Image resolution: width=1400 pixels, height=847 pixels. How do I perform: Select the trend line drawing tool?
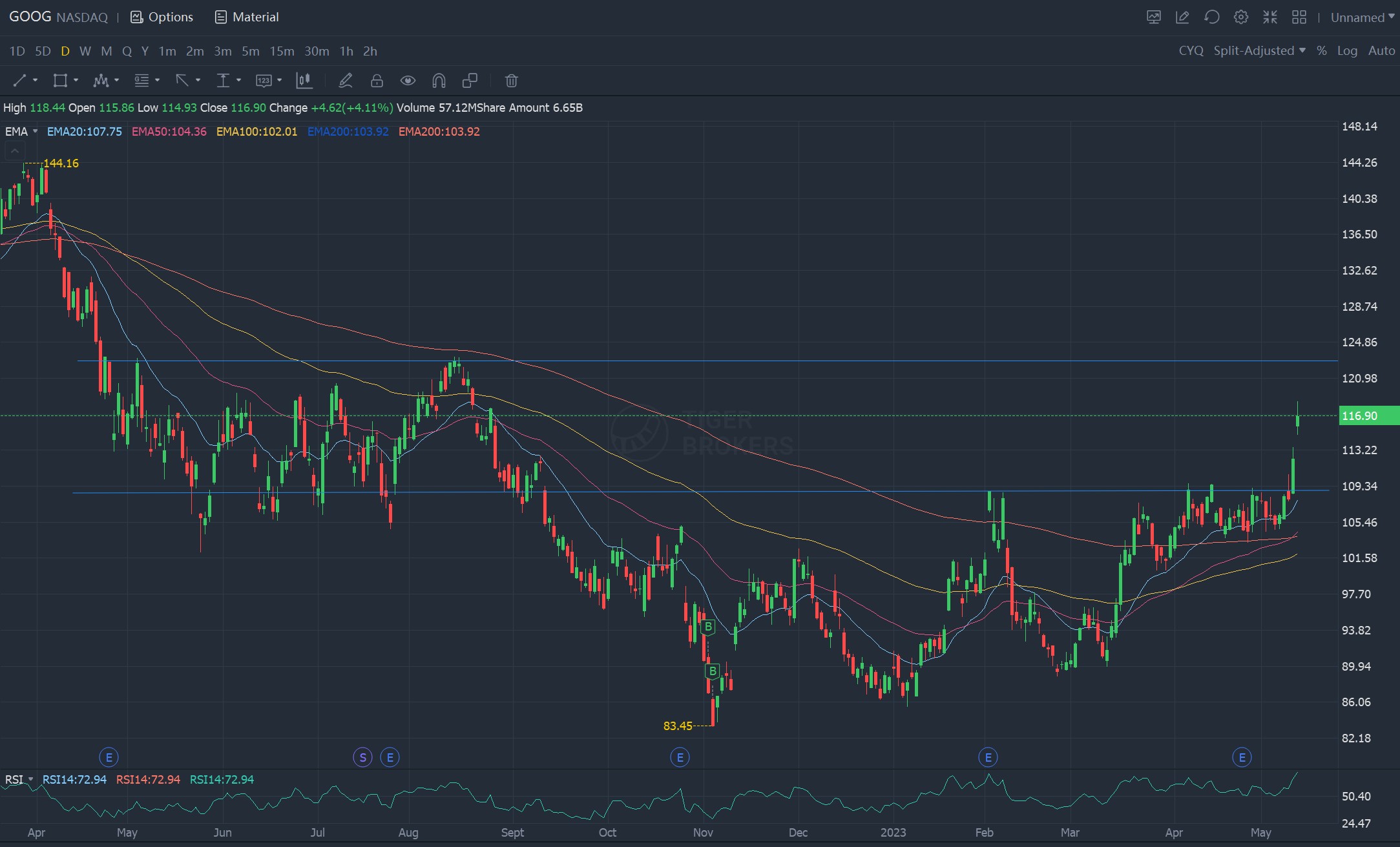pyautogui.click(x=19, y=81)
